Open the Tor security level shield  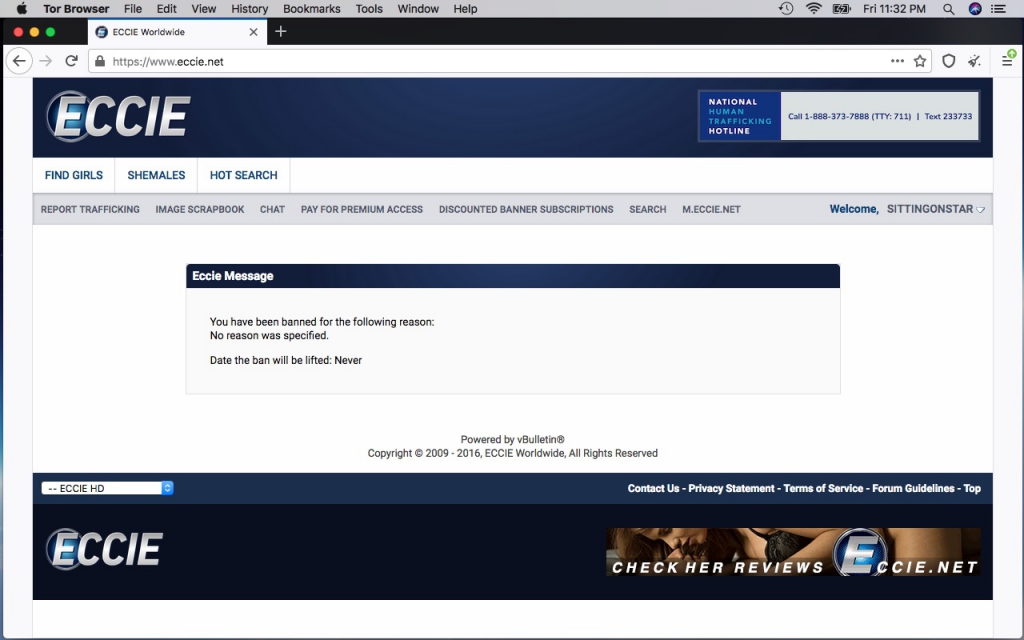click(949, 61)
